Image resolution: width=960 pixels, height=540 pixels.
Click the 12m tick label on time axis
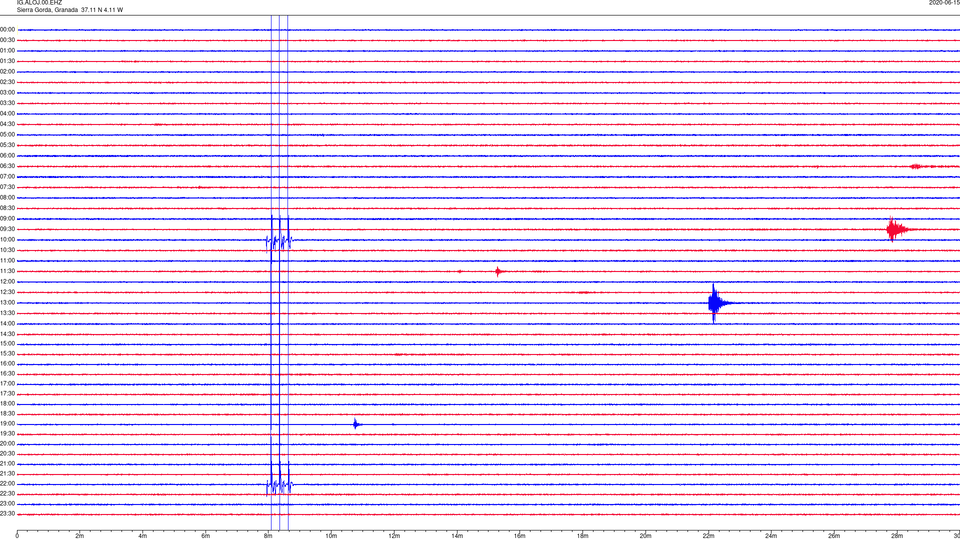click(x=394, y=536)
